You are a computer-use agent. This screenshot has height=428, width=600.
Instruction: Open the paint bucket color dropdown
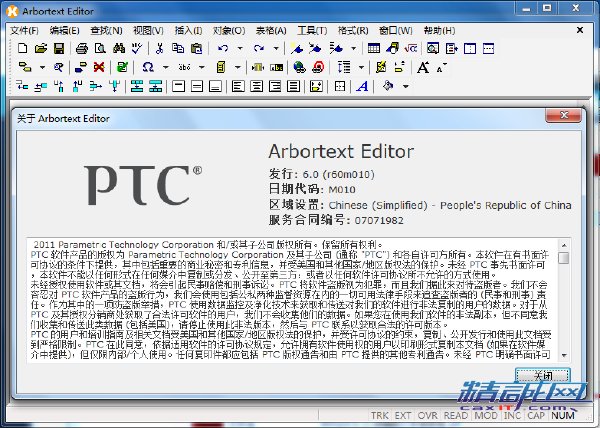[x=406, y=86]
